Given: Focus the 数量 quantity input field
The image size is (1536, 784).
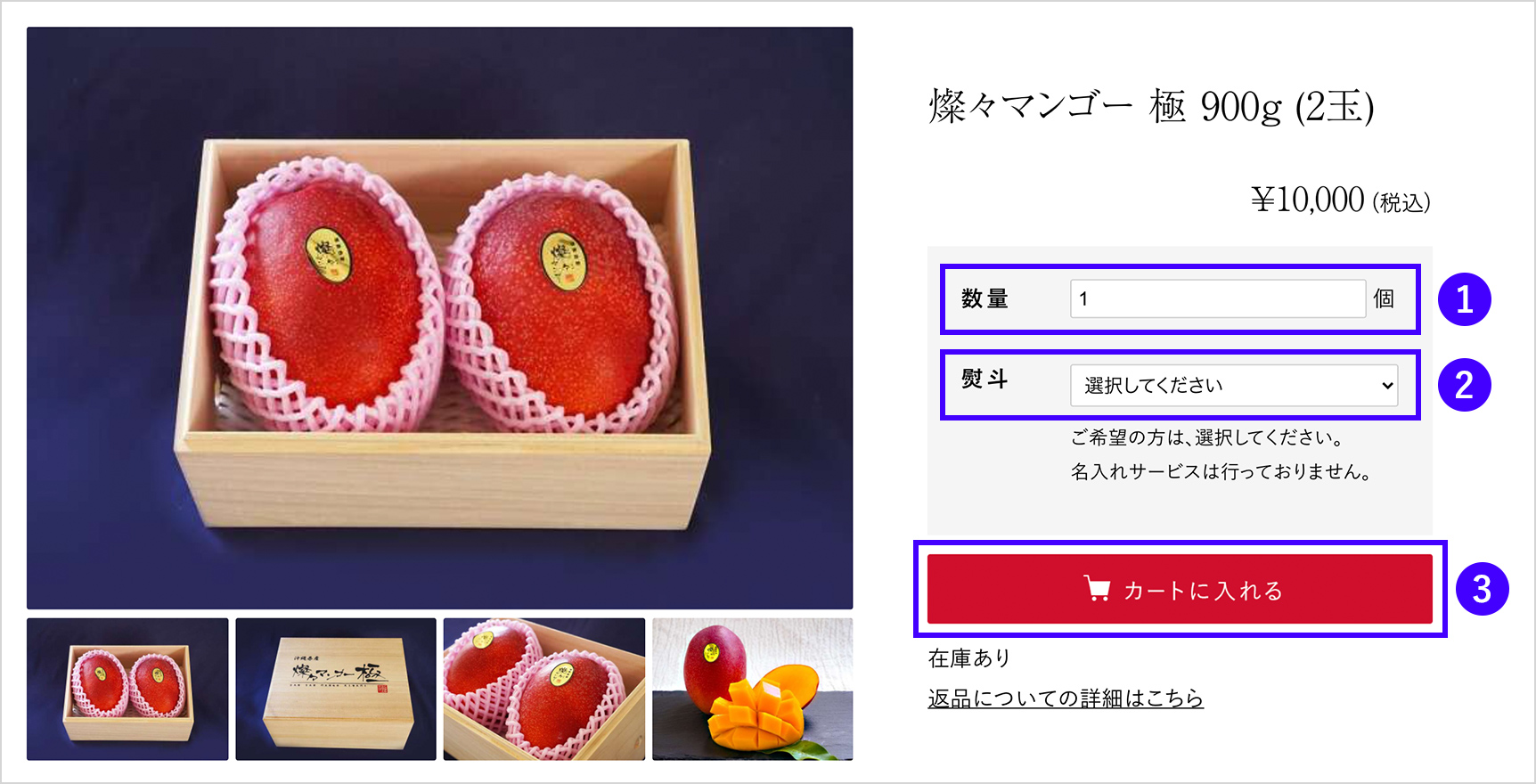Looking at the screenshot, I should click(x=1218, y=298).
